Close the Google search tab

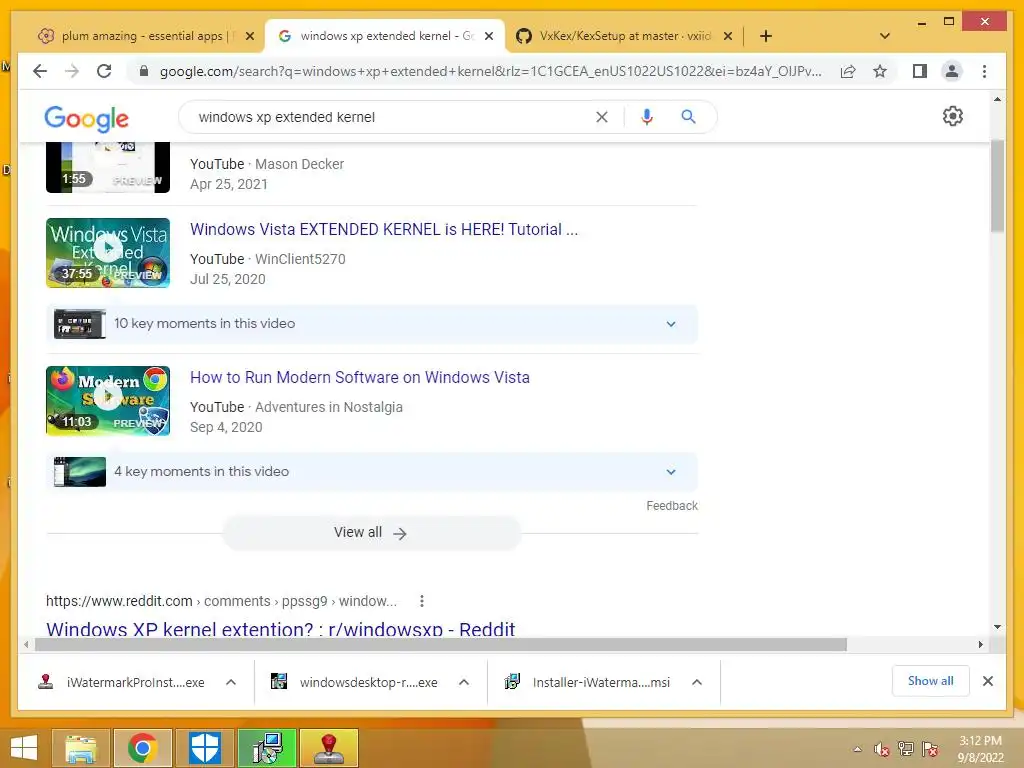[488, 36]
